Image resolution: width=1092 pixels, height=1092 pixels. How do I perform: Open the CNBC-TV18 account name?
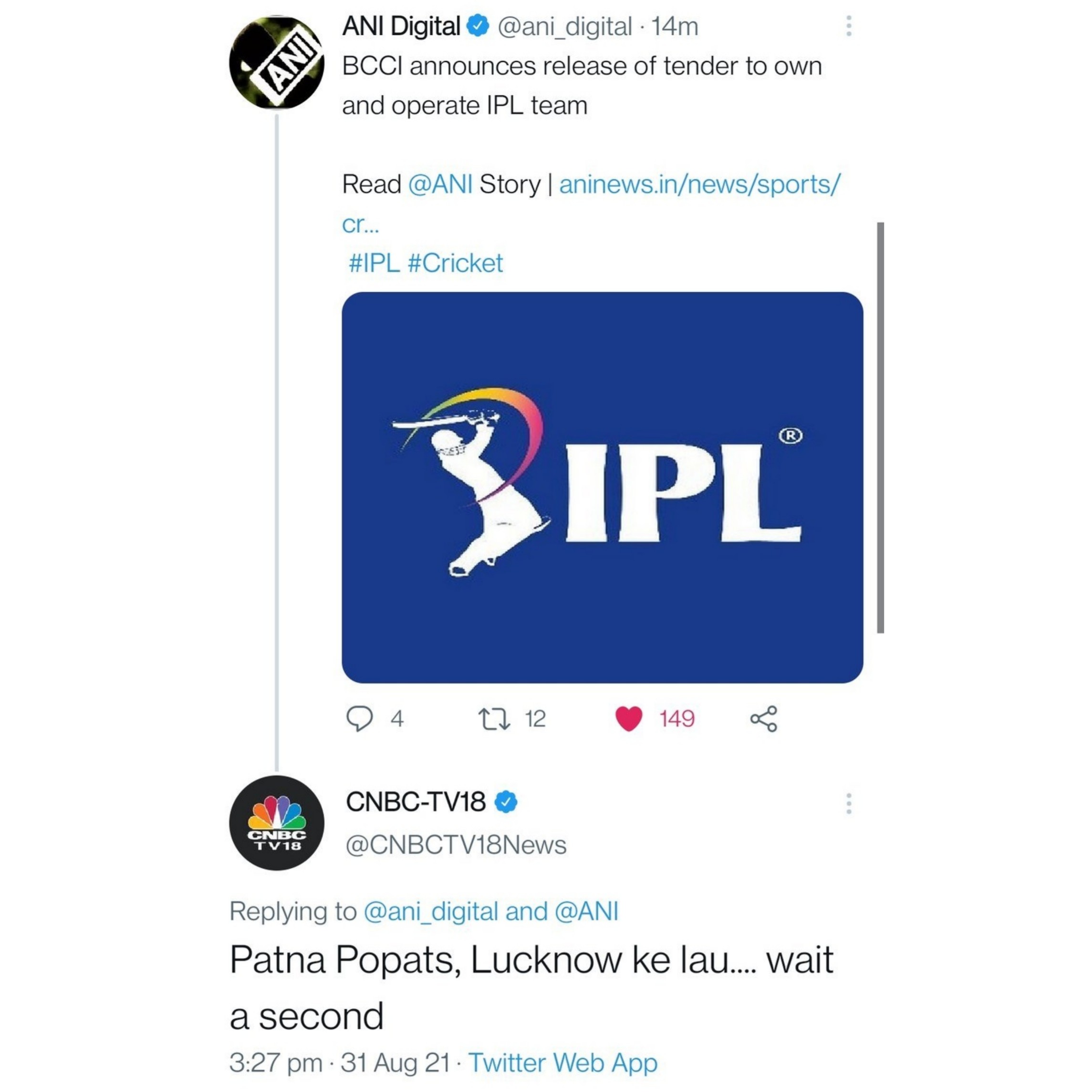(416, 801)
